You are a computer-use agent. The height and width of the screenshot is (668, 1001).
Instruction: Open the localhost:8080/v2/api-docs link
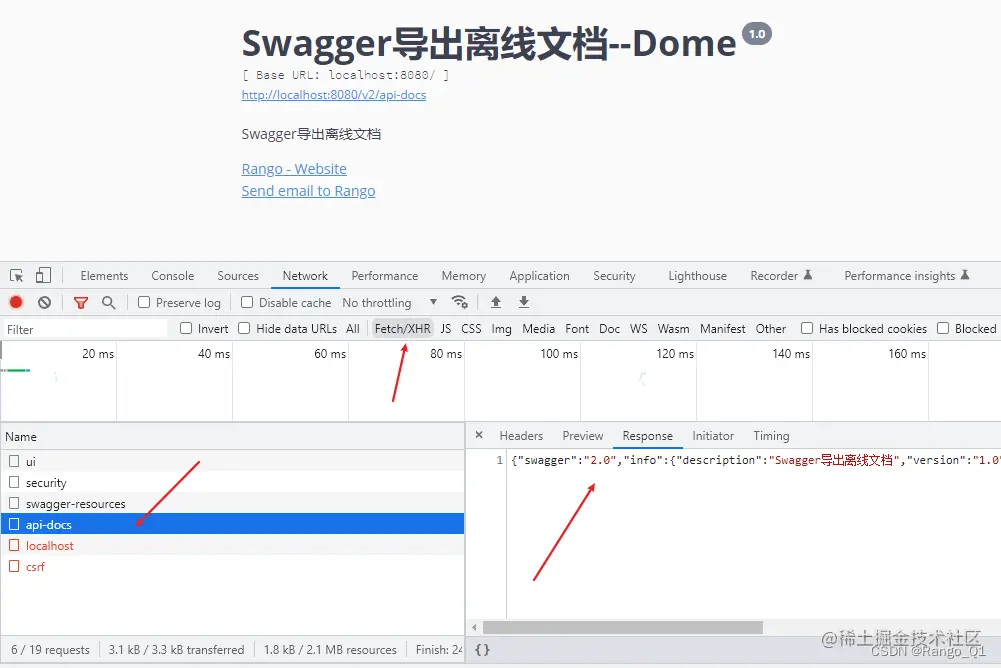click(x=334, y=94)
